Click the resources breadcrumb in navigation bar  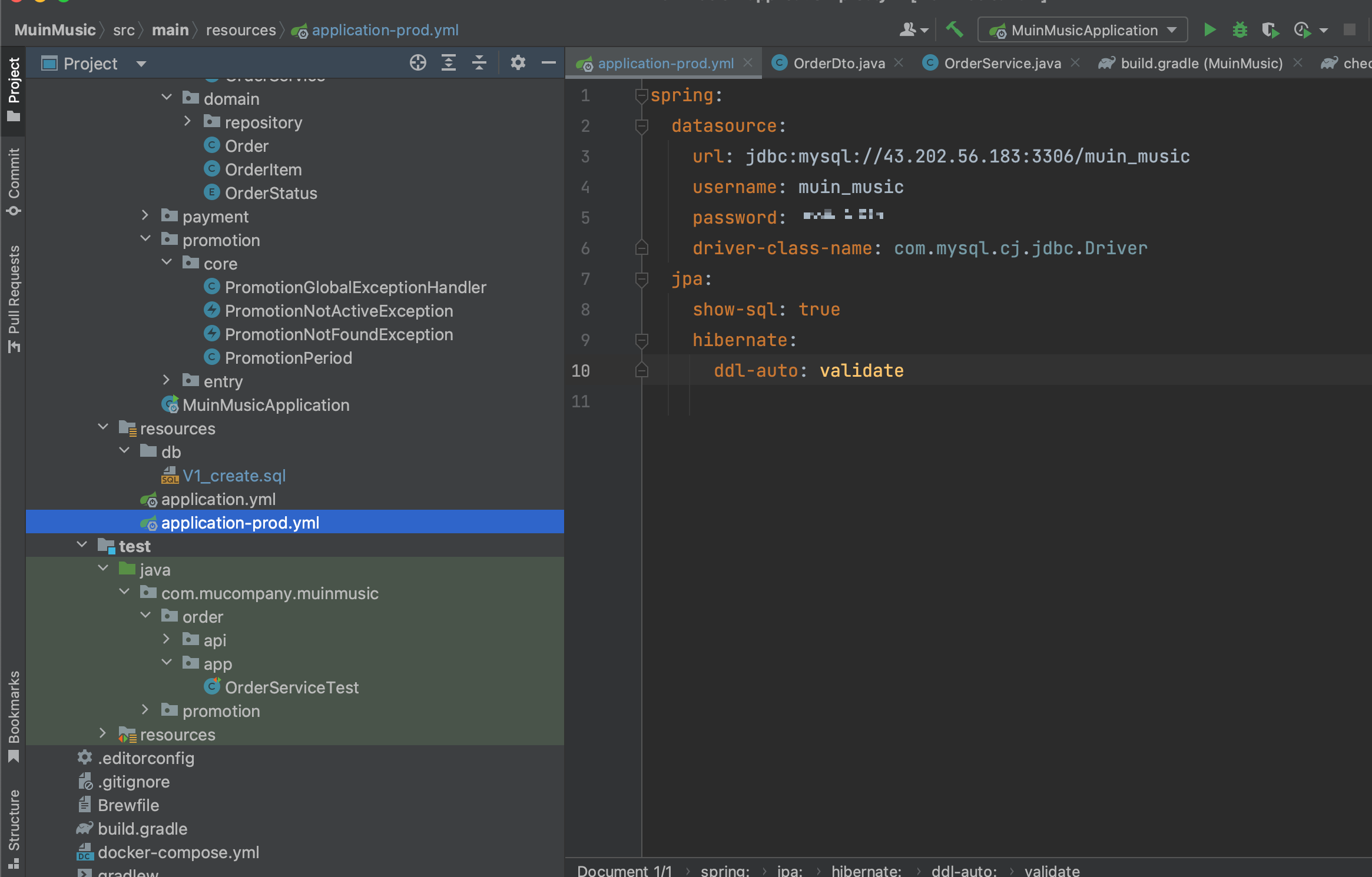click(240, 30)
